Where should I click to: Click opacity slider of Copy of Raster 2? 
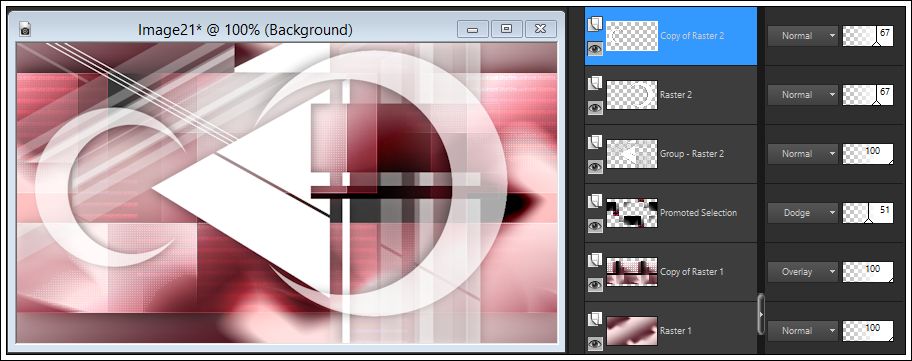868,36
